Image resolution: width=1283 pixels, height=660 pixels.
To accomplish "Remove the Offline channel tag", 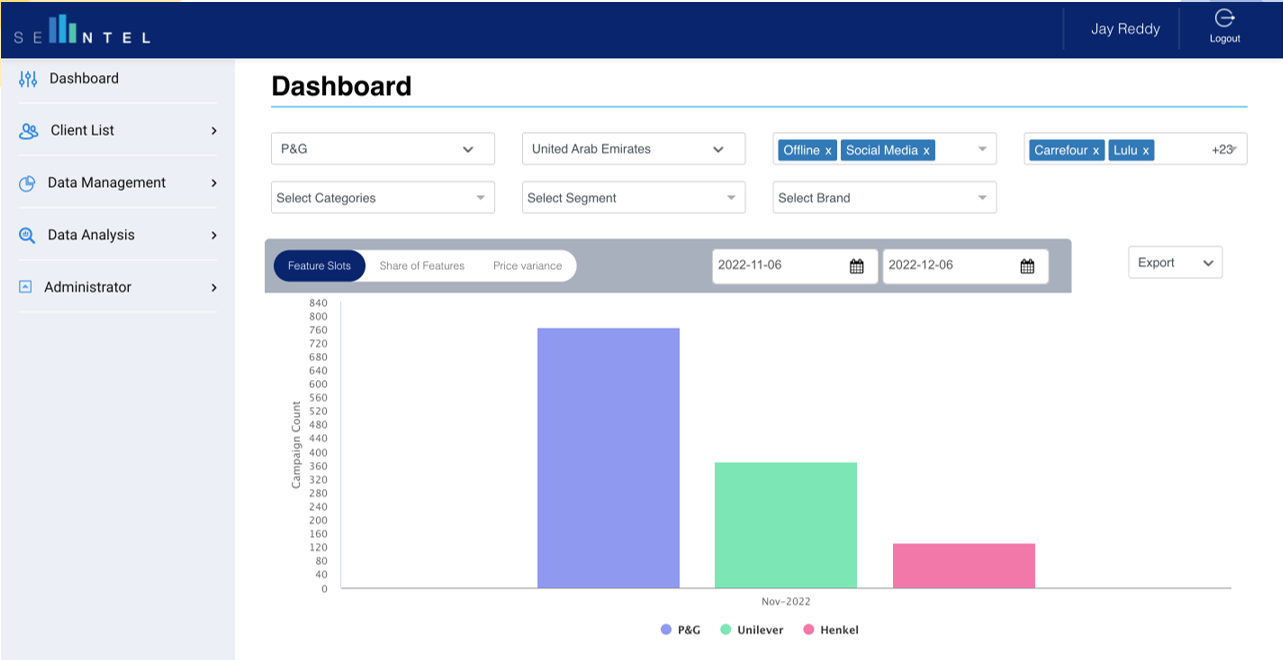I will (828, 151).
